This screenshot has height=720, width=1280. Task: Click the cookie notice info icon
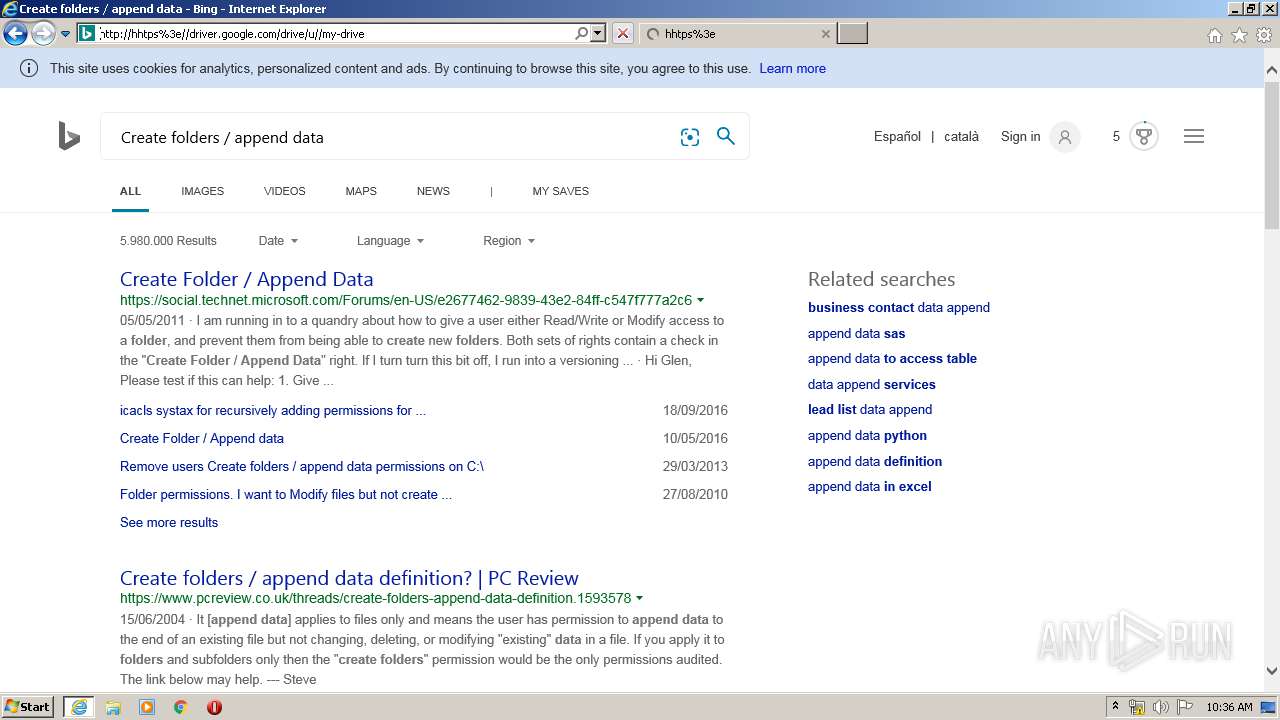(x=29, y=69)
